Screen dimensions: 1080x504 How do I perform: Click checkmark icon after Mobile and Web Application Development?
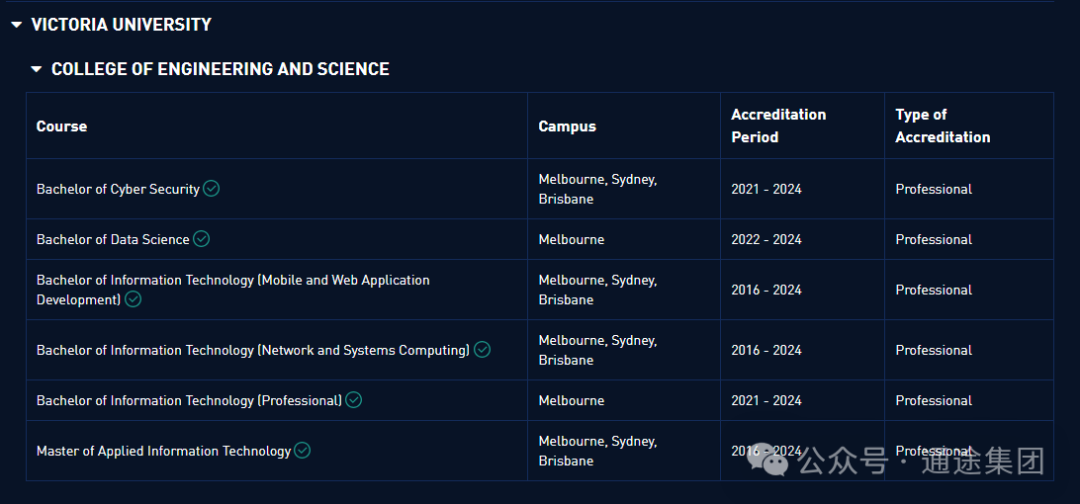coord(133,299)
